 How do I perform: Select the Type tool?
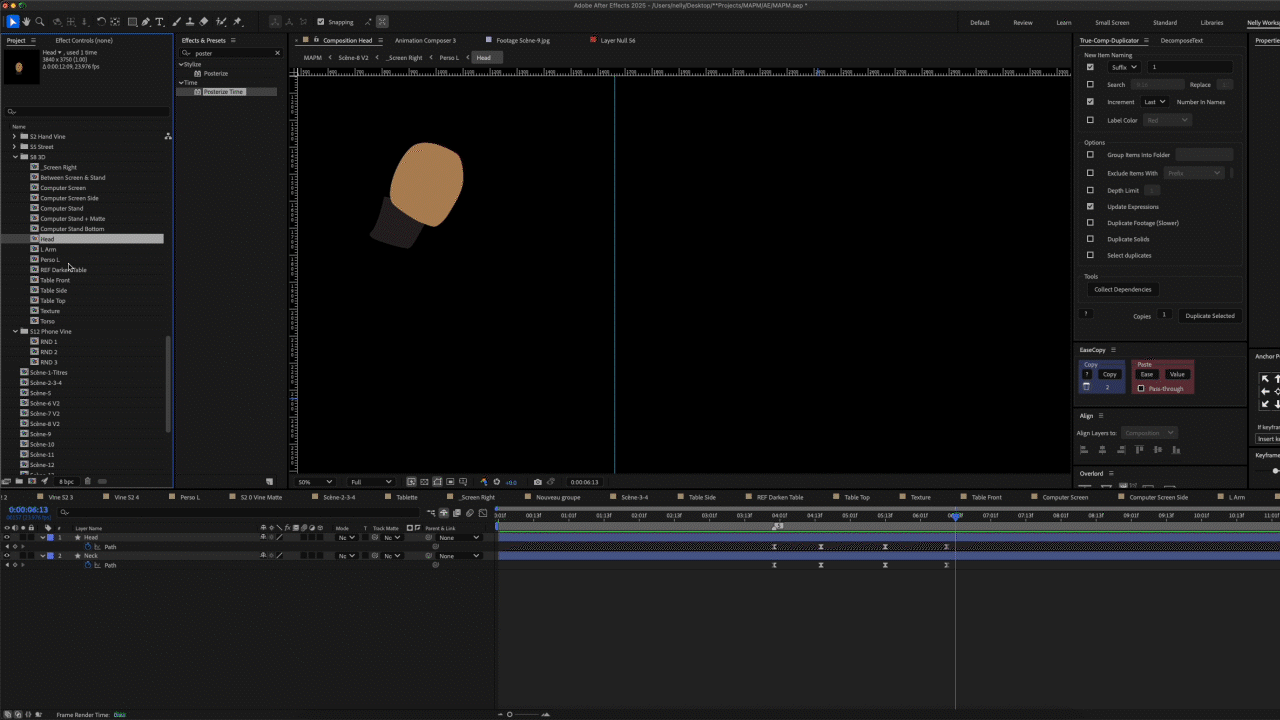(160, 22)
